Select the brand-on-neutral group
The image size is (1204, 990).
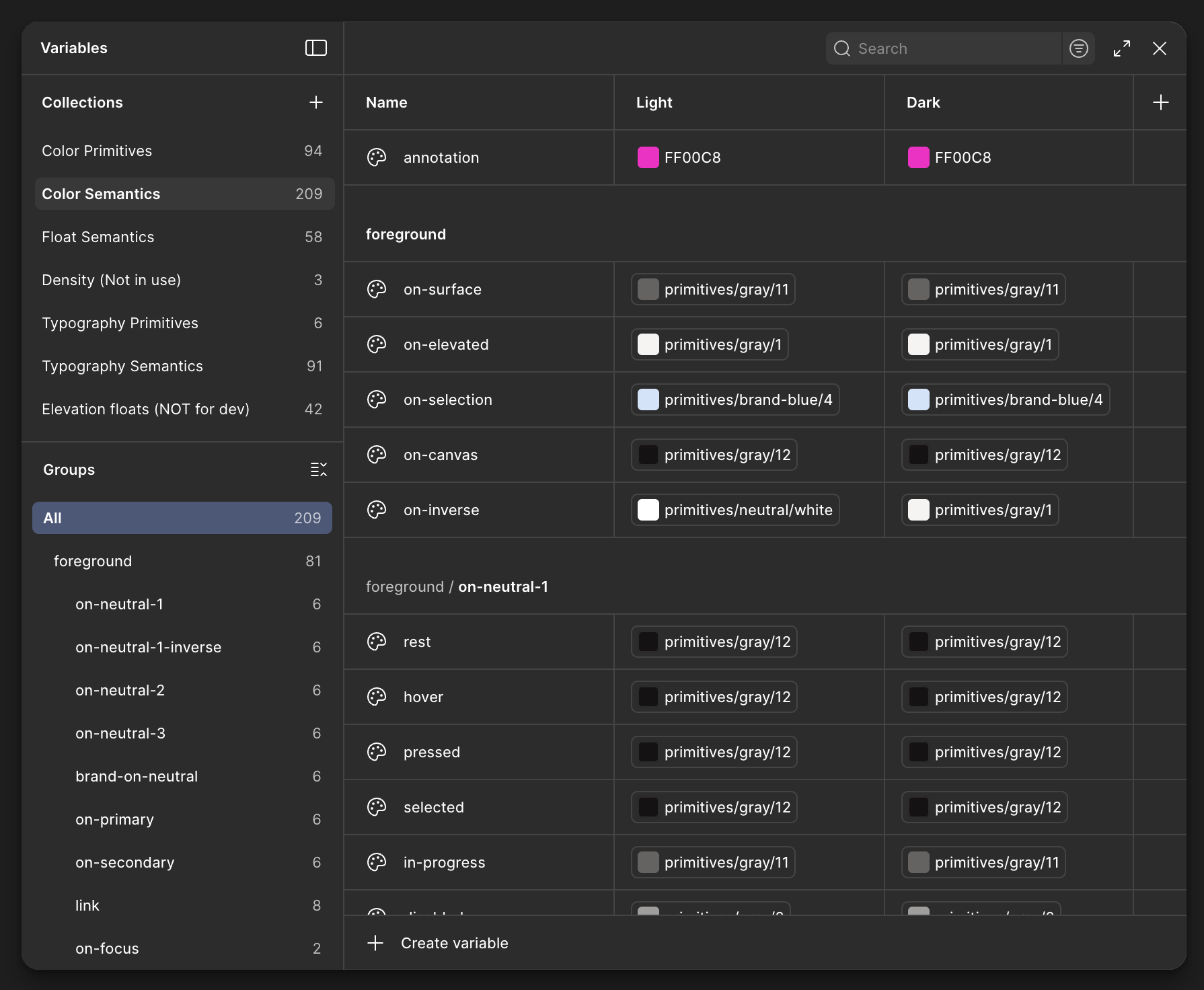click(182, 776)
